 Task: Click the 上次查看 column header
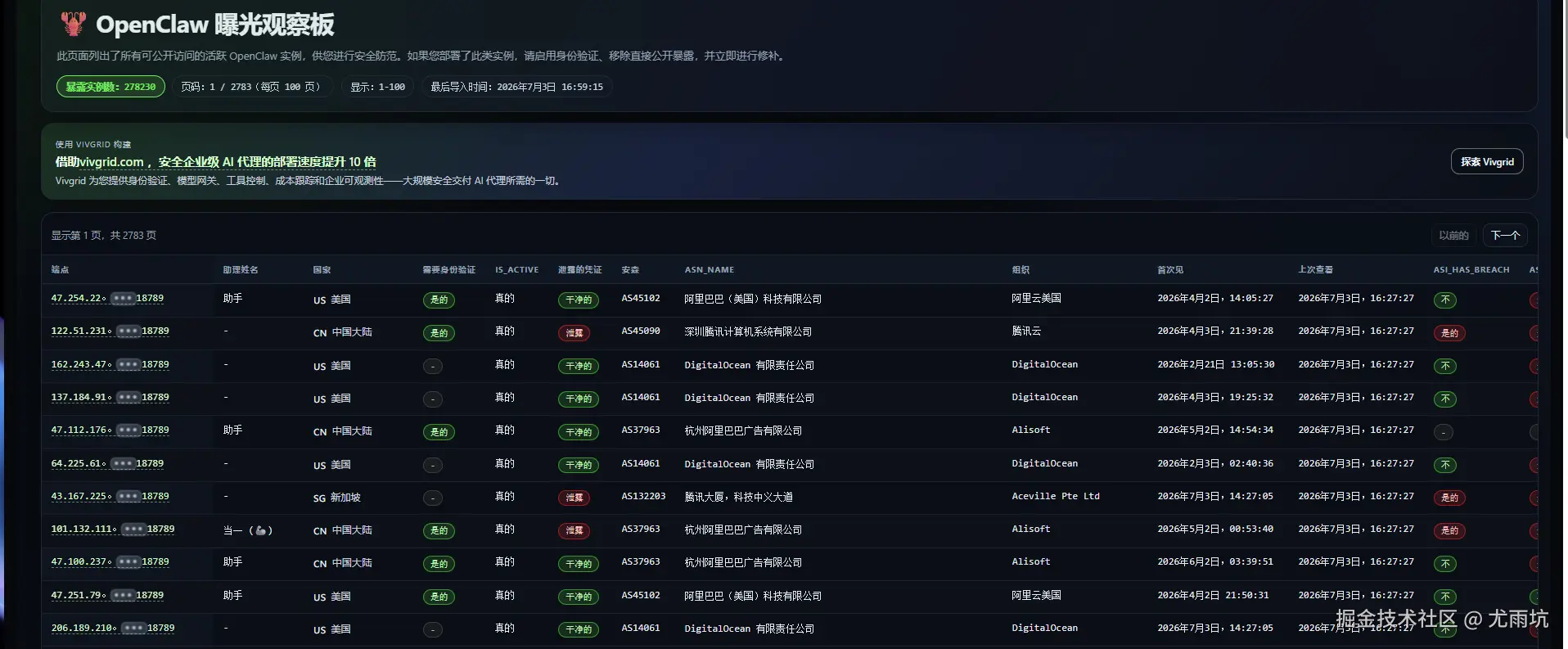[1315, 270]
